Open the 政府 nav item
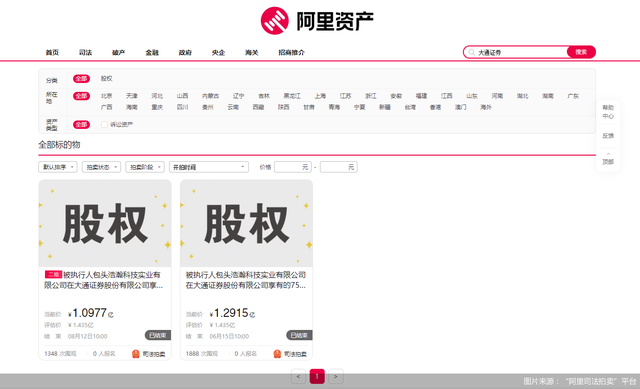640x389 pixels. click(185, 52)
